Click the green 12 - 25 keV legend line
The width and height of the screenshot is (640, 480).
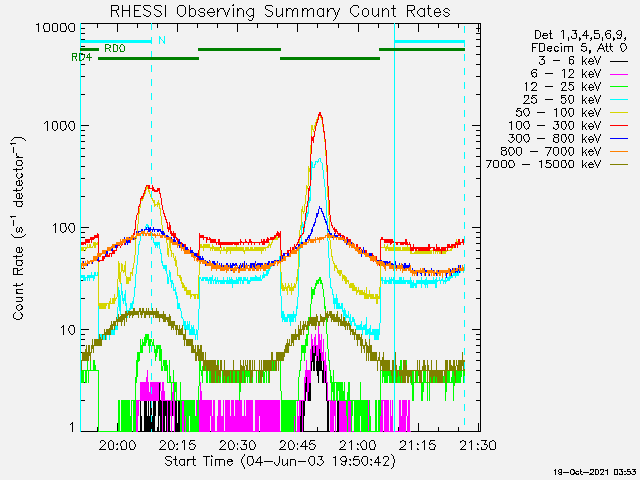pyautogui.click(x=619, y=87)
